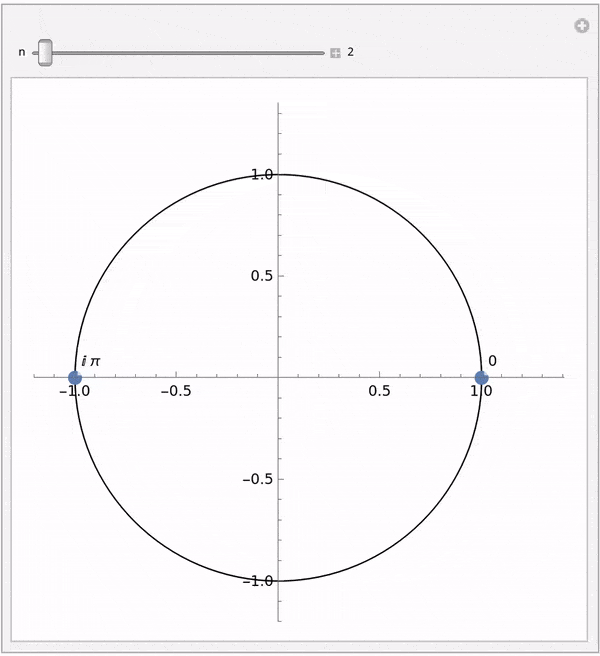Select the blue point labeled iπ
Viewport: 600px width, 656px height.
(75, 377)
